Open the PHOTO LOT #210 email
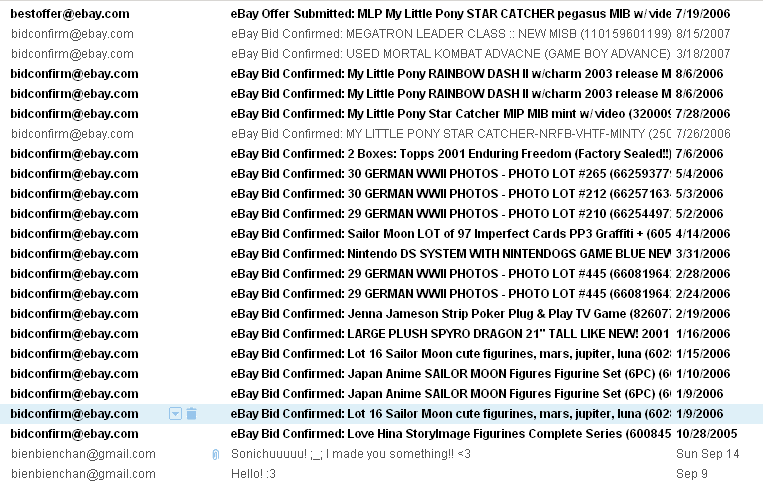This screenshot has height=484, width=763. pos(451,214)
